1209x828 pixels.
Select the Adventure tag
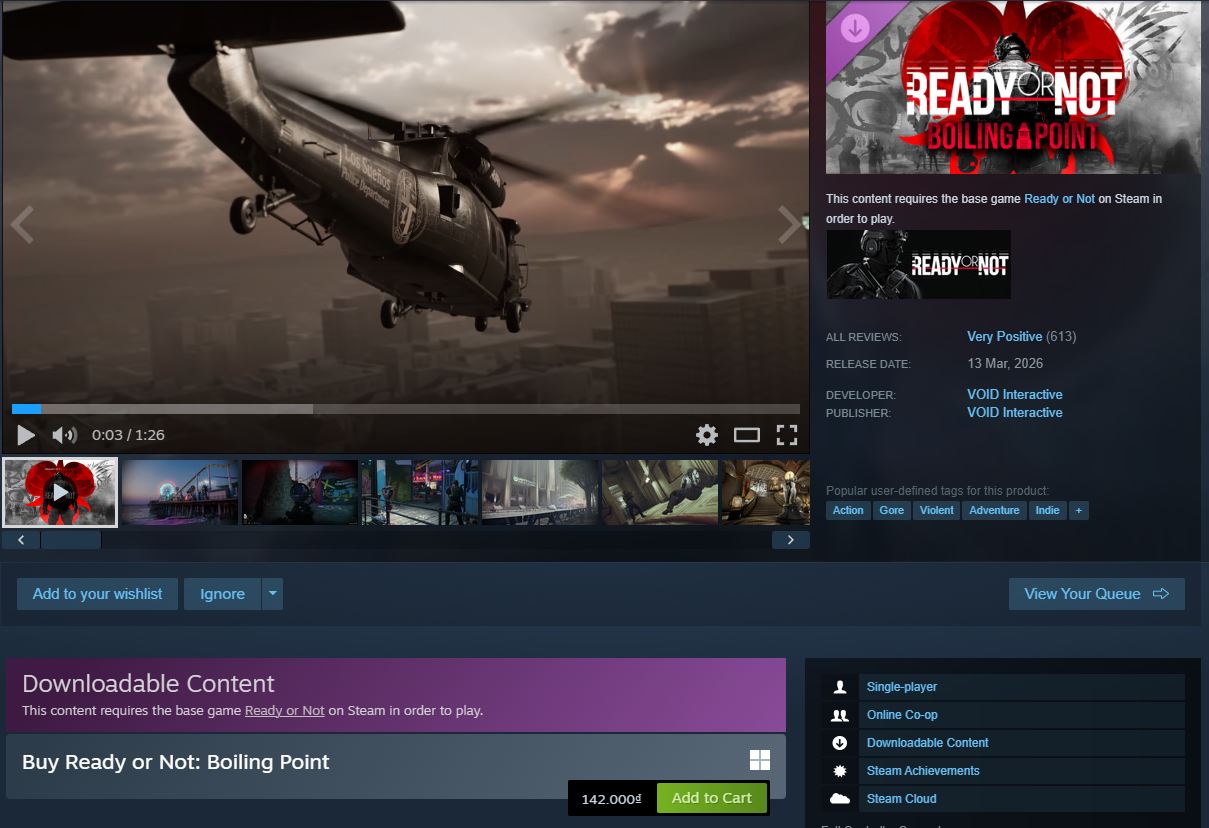(x=993, y=510)
